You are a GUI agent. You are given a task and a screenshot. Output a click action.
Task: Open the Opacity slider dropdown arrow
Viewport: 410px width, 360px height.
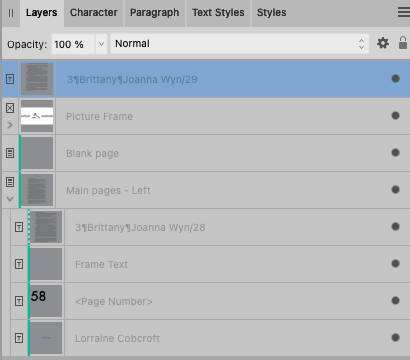pyautogui.click(x=101, y=44)
